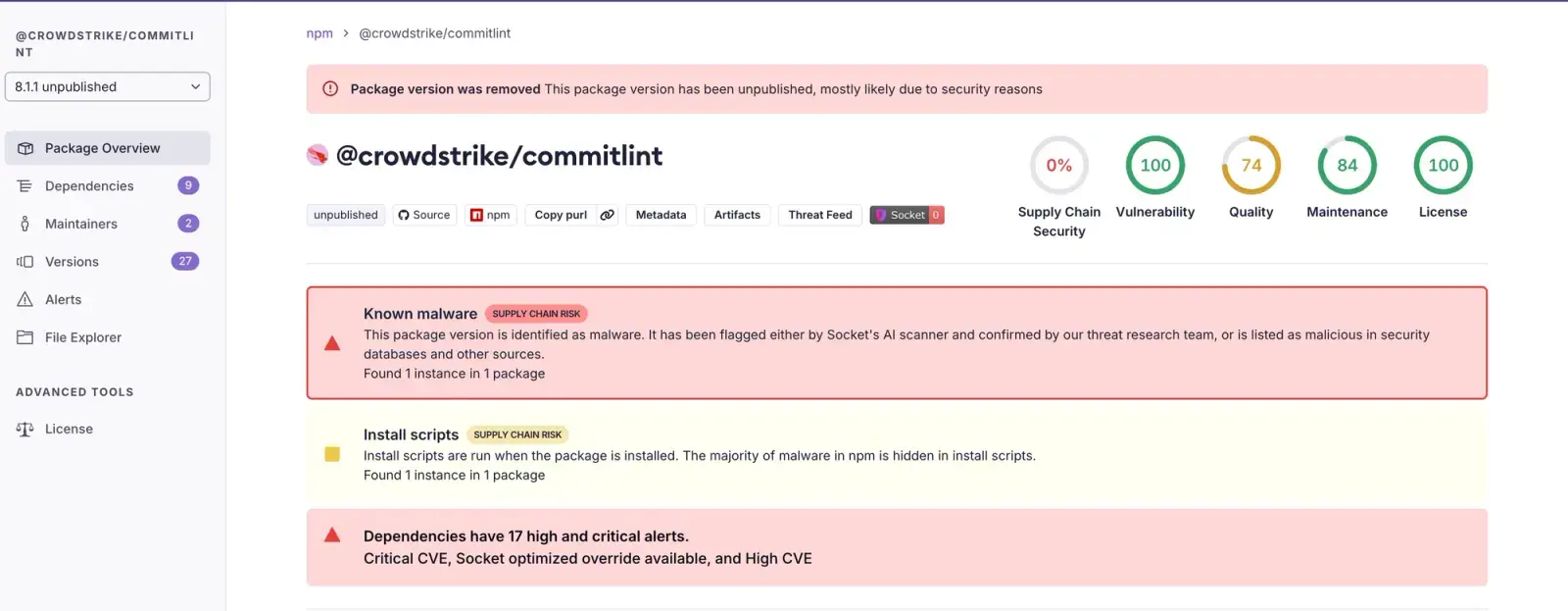Viewport: 1568px width, 611px height.
Task: Select Package Overview in sidebar
Action: click(x=108, y=148)
